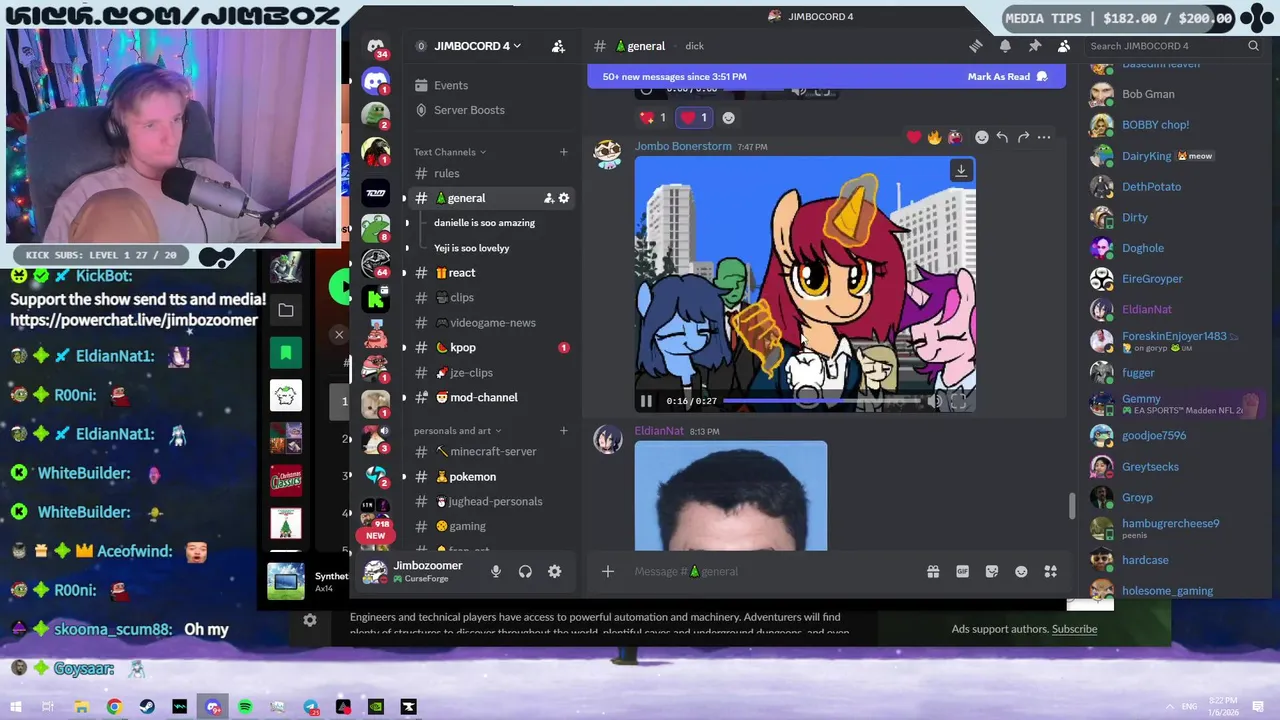Download the pony video attachment

tap(961, 171)
